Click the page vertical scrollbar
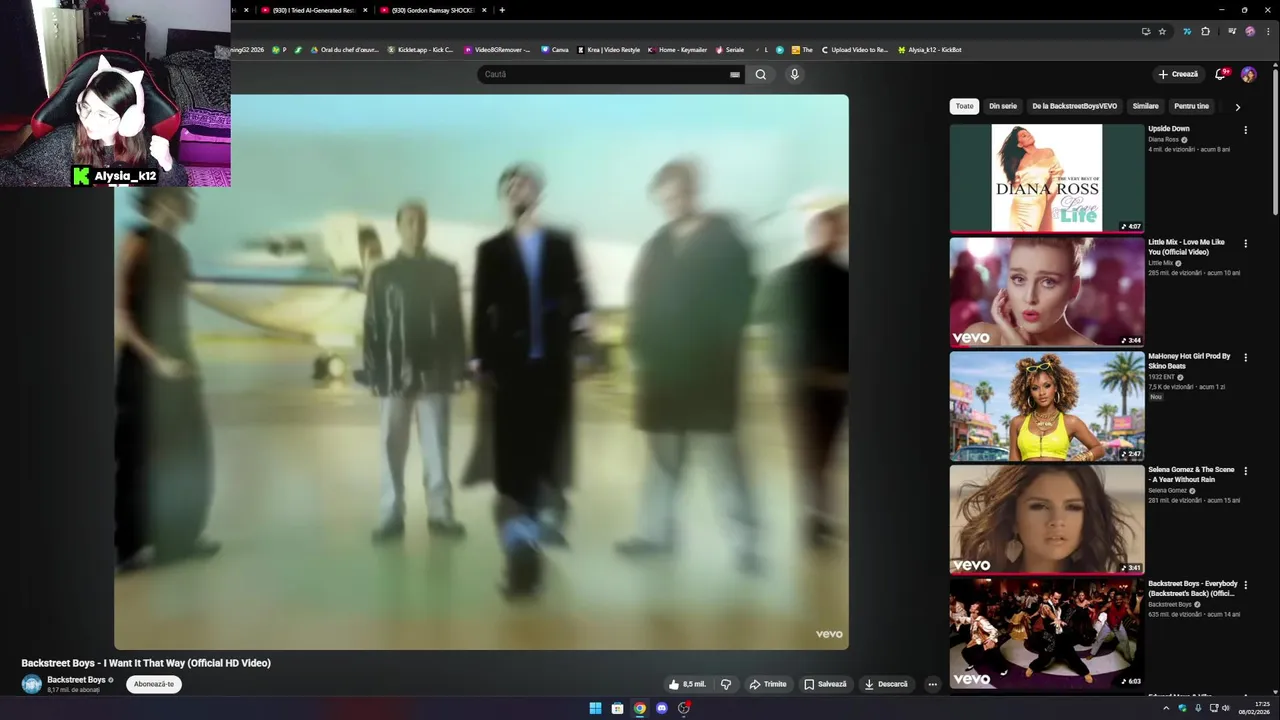 [x=1275, y=140]
